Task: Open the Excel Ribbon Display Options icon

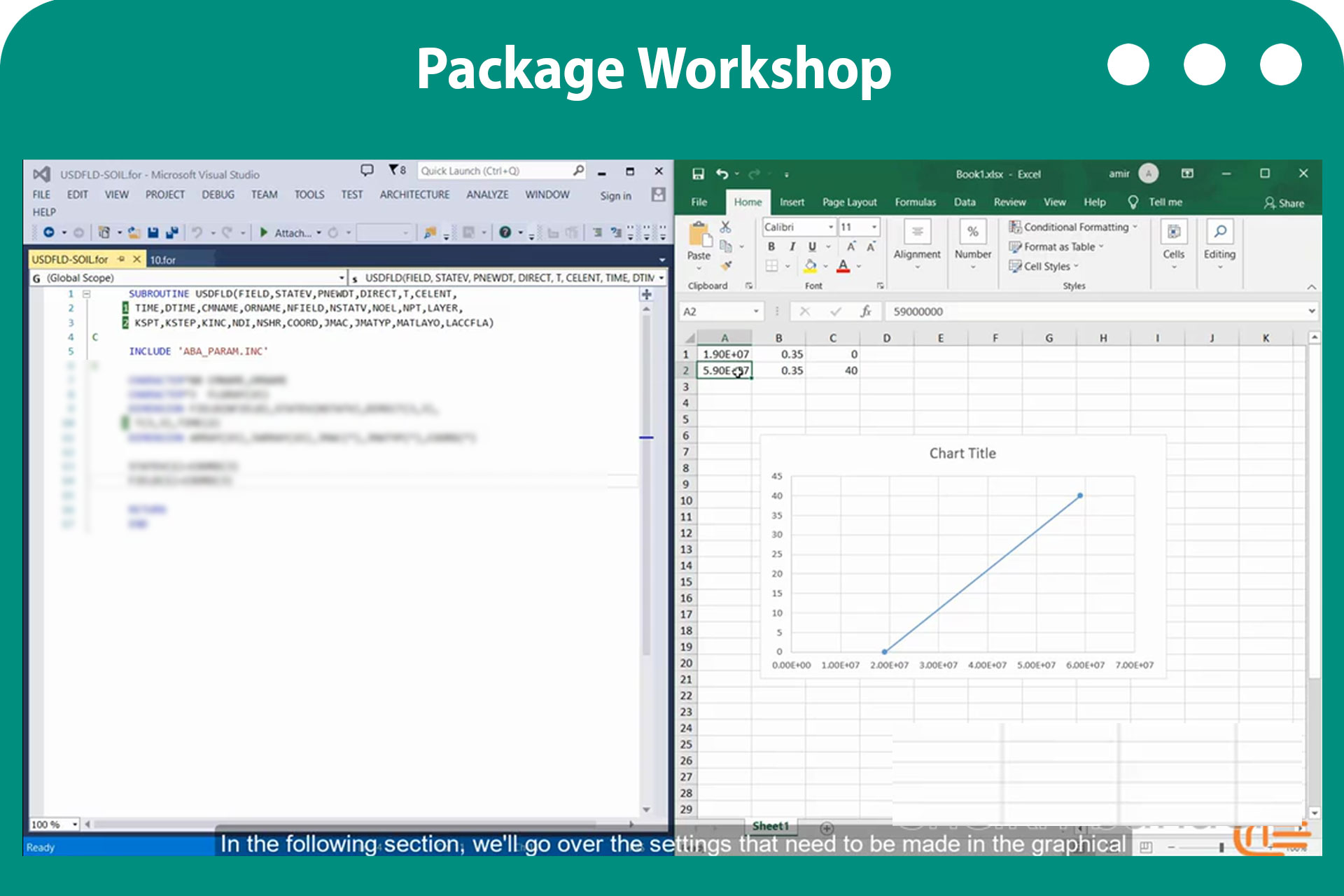Action: 1187,174
